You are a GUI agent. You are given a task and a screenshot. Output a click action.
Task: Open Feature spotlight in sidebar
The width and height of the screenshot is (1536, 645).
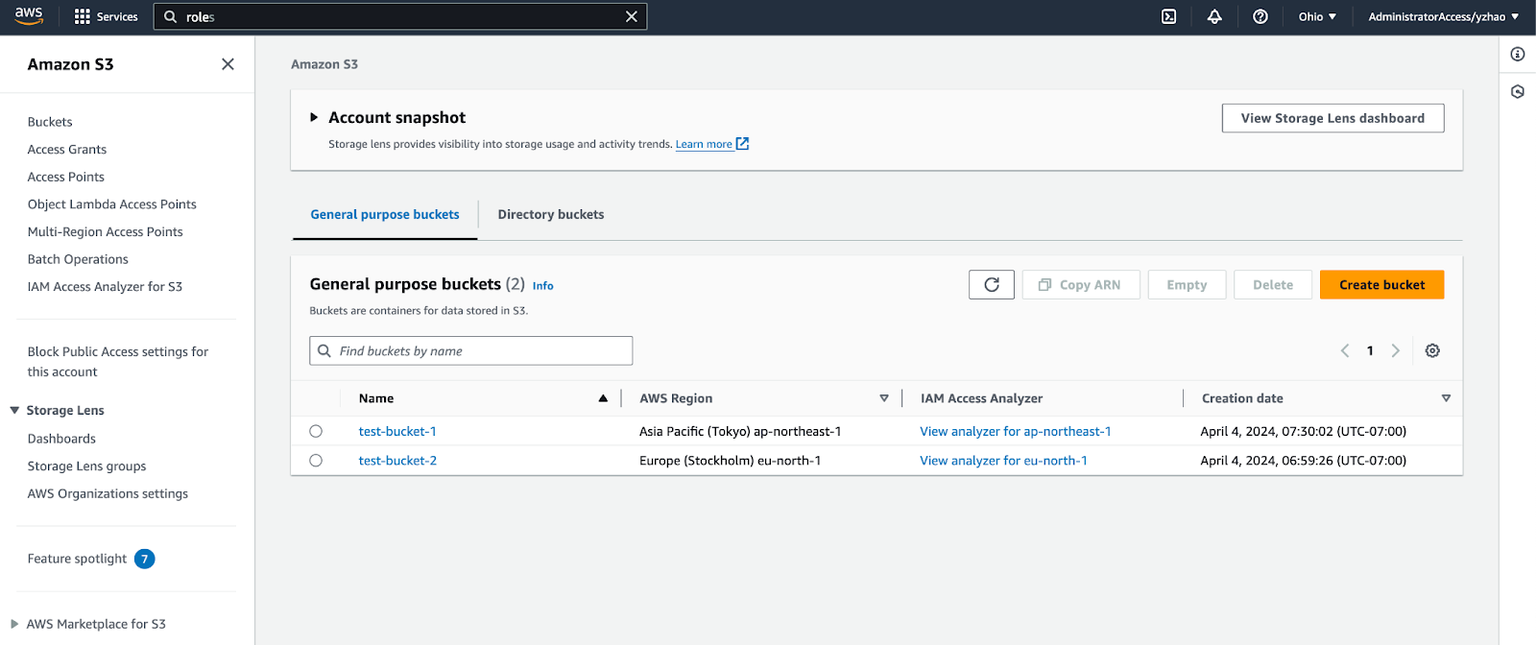coord(77,559)
